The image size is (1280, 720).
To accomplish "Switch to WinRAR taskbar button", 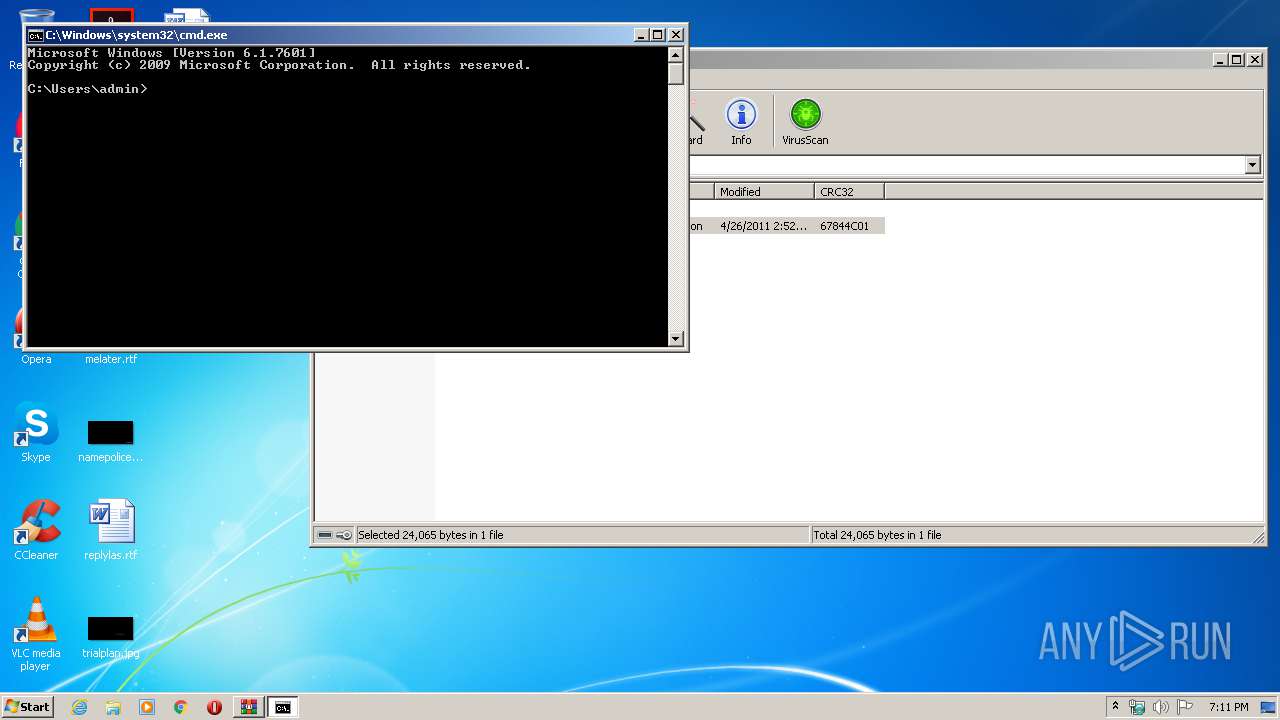I will 248,707.
